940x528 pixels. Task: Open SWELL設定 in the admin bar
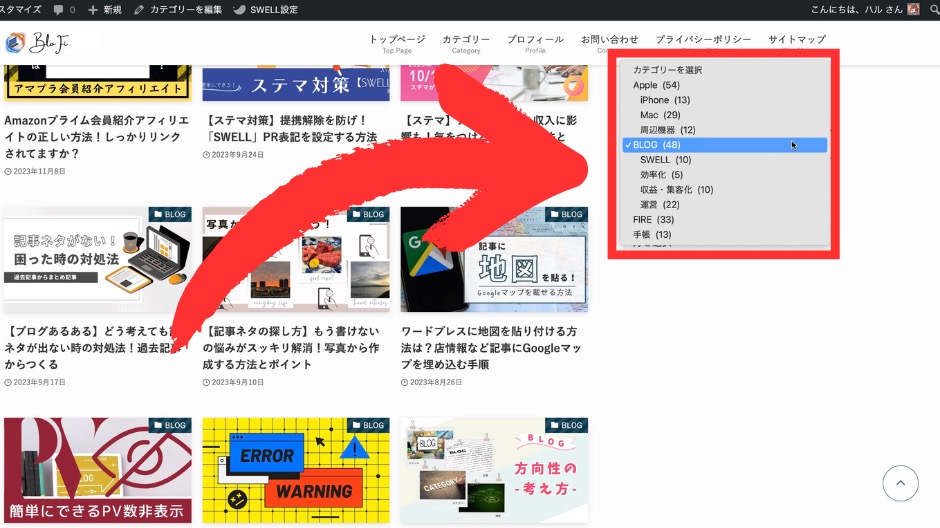coord(266,10)
